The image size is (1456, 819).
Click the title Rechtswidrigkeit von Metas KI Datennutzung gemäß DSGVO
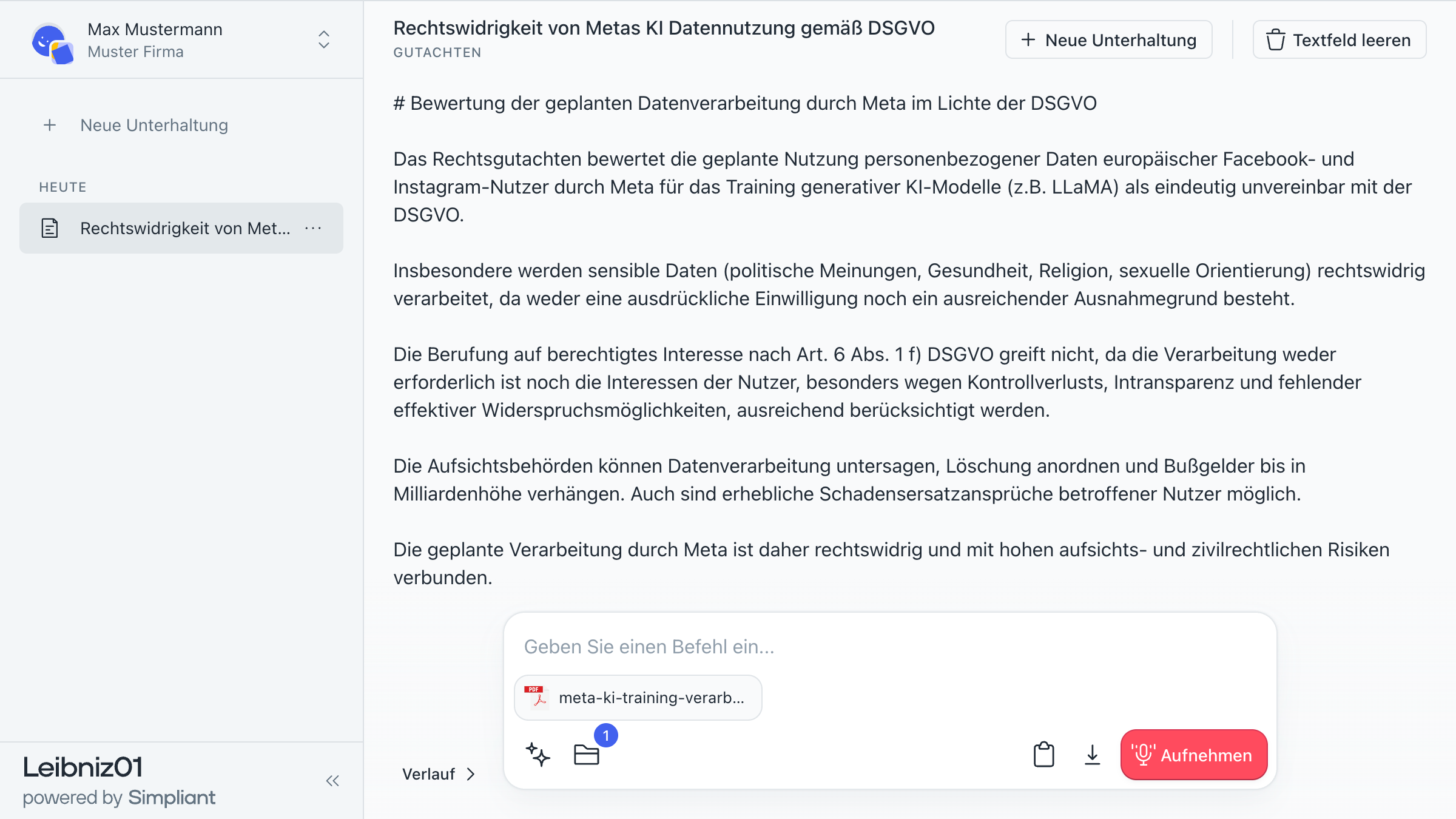pyautogui.click(x=664, y=28)
